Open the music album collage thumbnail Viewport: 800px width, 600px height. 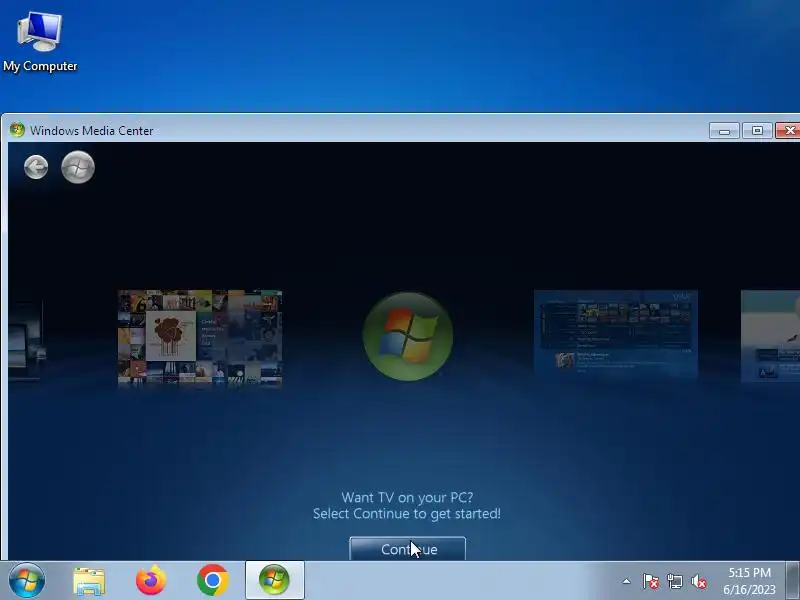(x=200, y=337)
